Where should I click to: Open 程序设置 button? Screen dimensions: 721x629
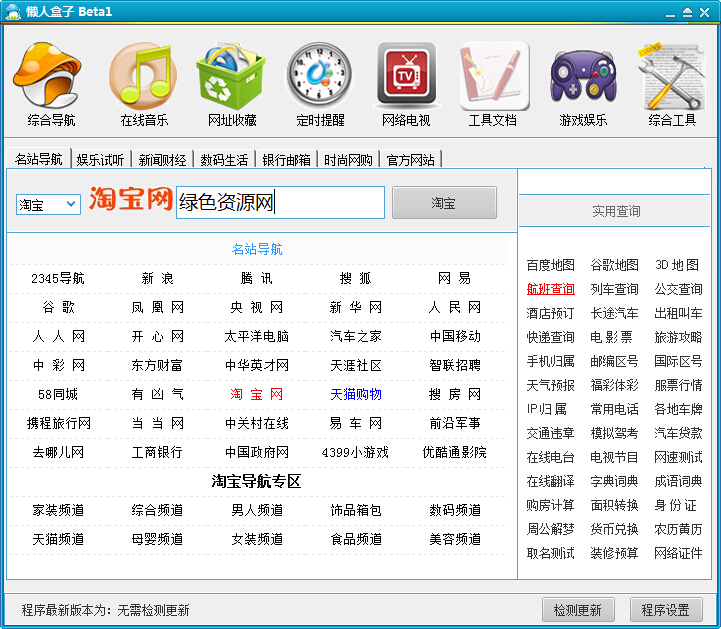(x=666, y=610)
